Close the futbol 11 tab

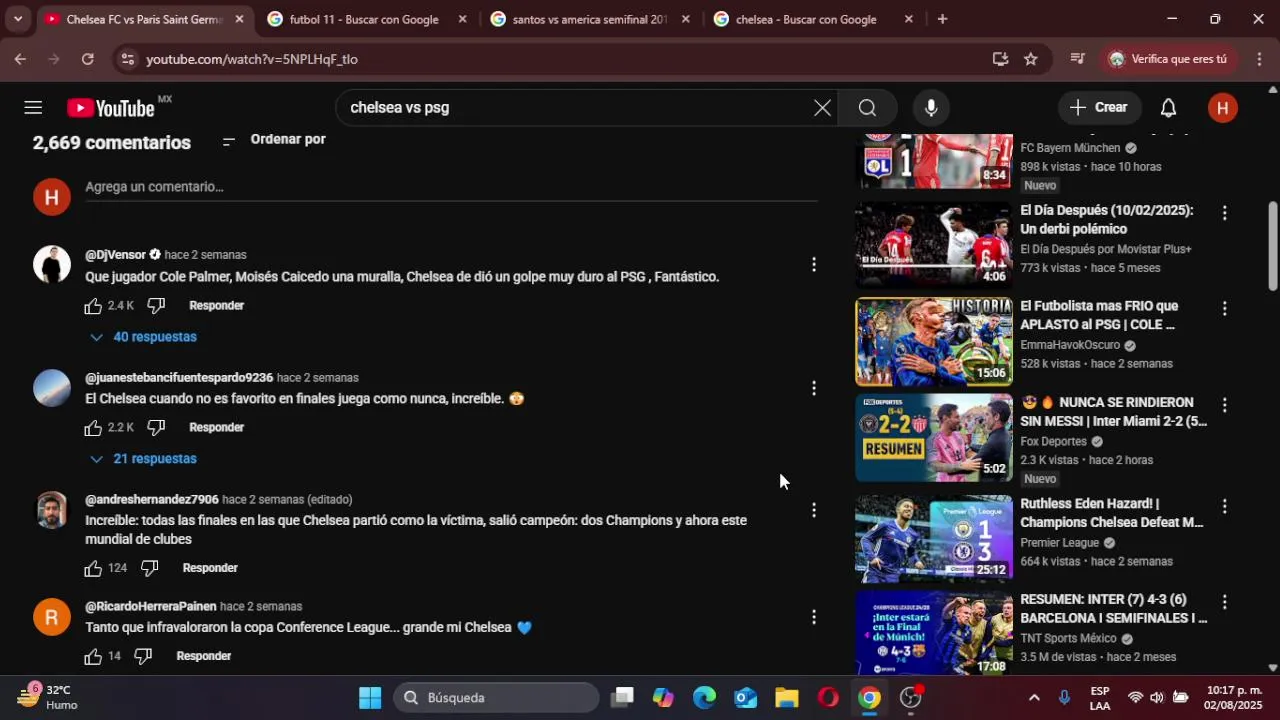point(462,19)
